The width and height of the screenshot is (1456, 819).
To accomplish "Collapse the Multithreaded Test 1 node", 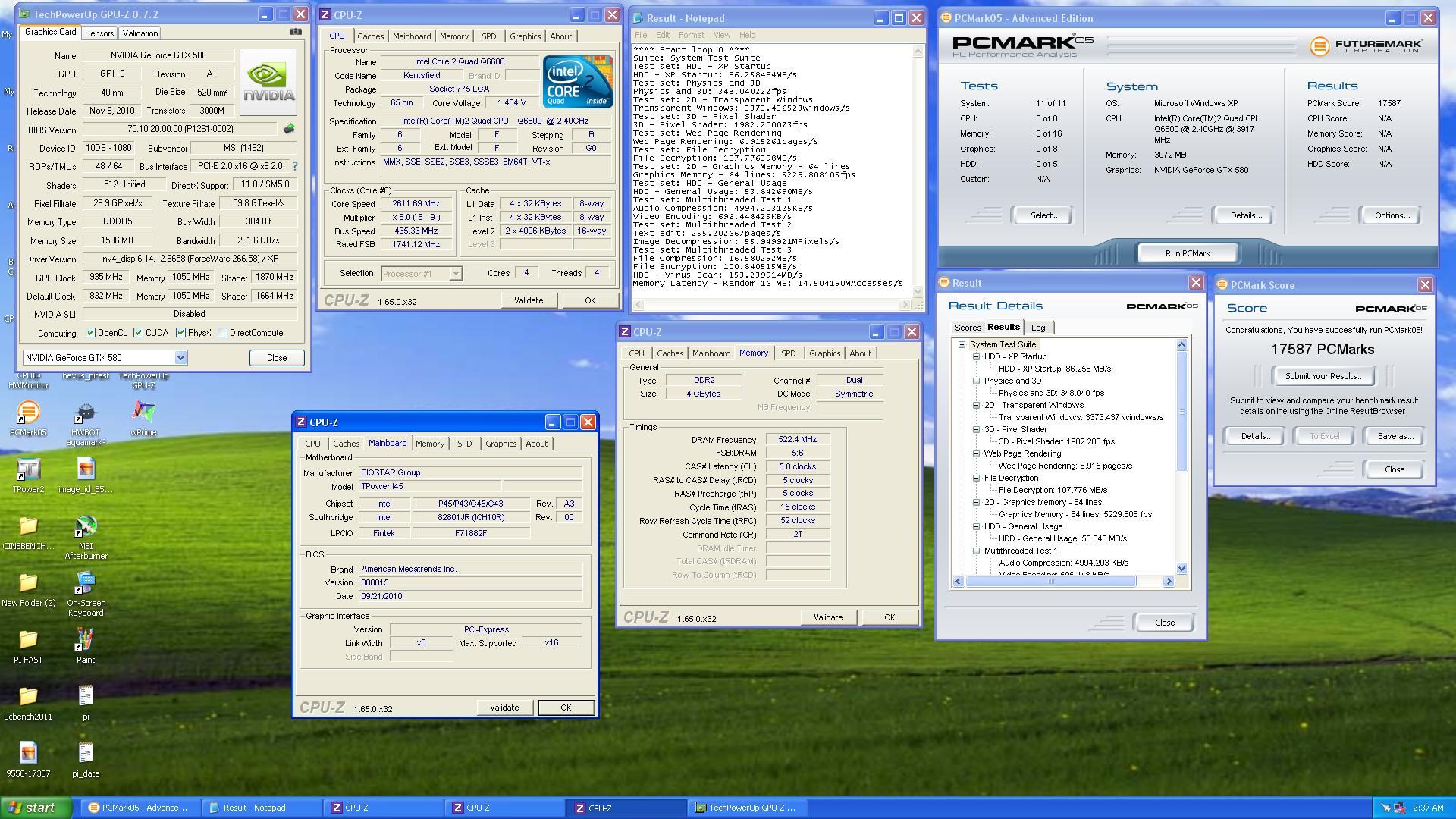I will [x=977, y=551].
